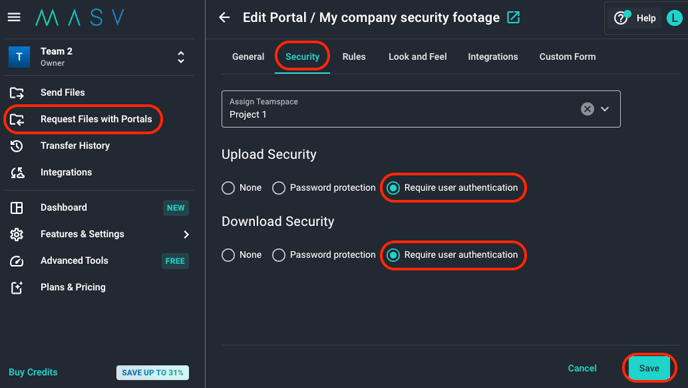Viewport: 688px width, 388px height.
Task: Click the Help question mark icon
Action: tap(620, 18)
